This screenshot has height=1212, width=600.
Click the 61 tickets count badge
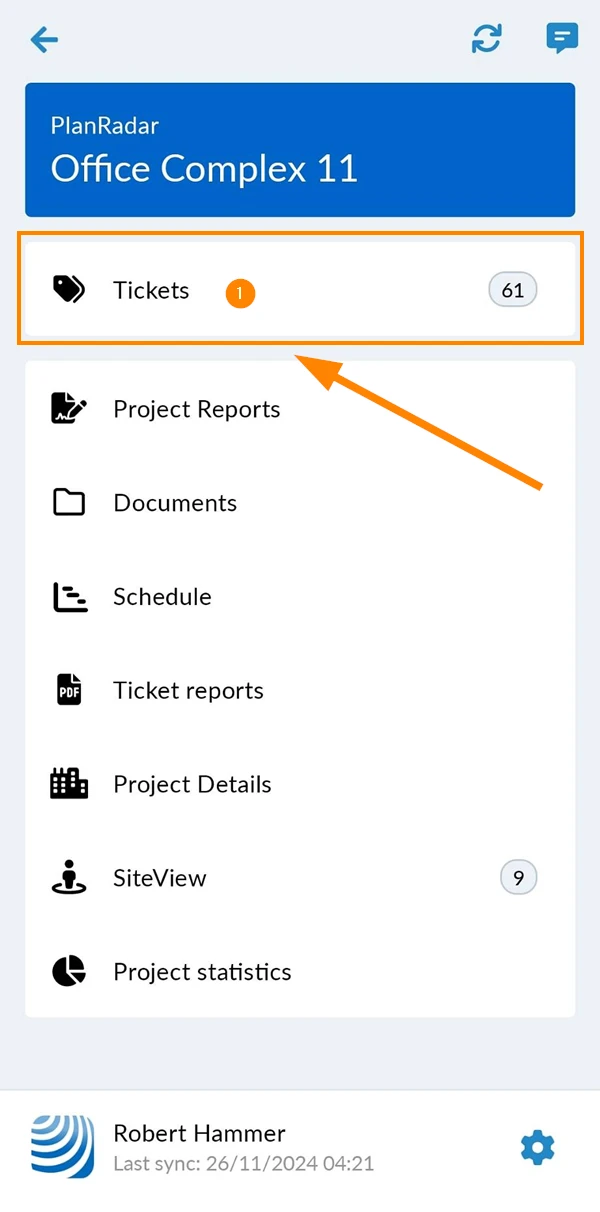tap(513, 290)
